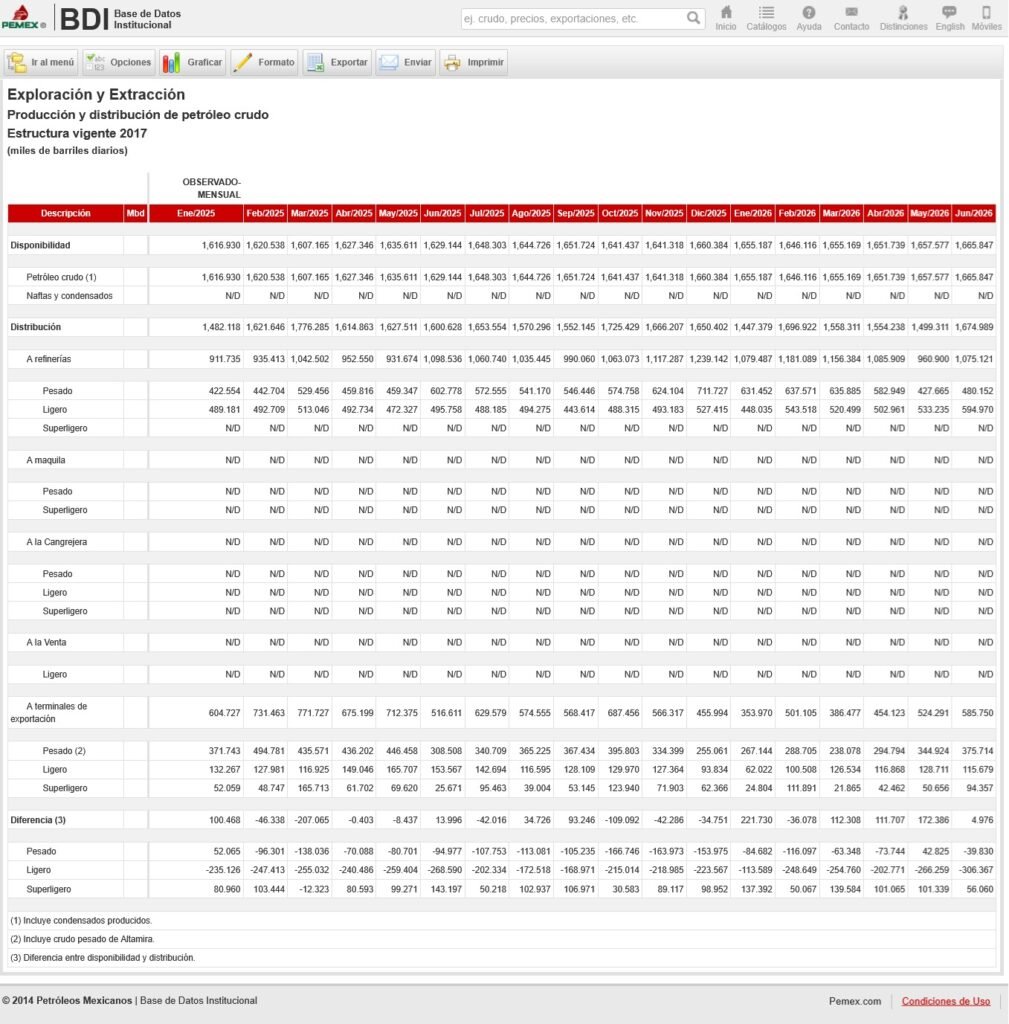The height and width of the screenshot is (1024, 1009).
Task: Click Ligero value 489.181
Action: [225, 409]
